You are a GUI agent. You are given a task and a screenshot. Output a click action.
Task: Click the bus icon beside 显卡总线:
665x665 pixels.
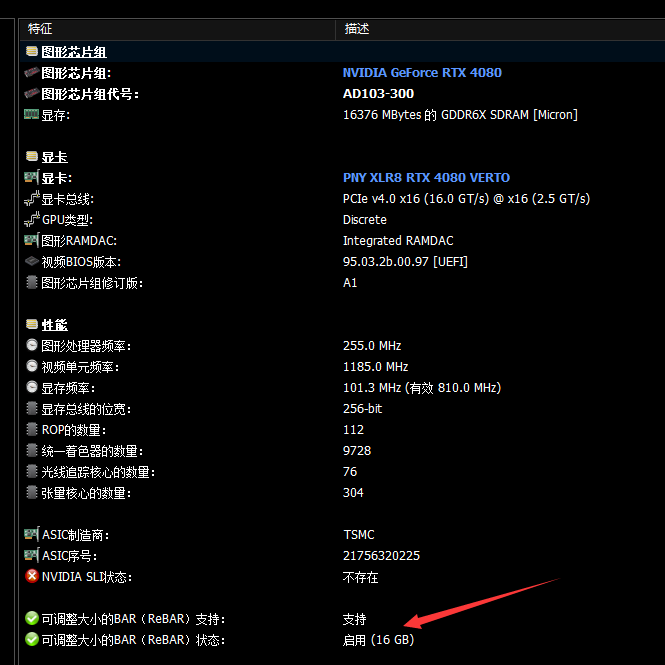point(32,198)
